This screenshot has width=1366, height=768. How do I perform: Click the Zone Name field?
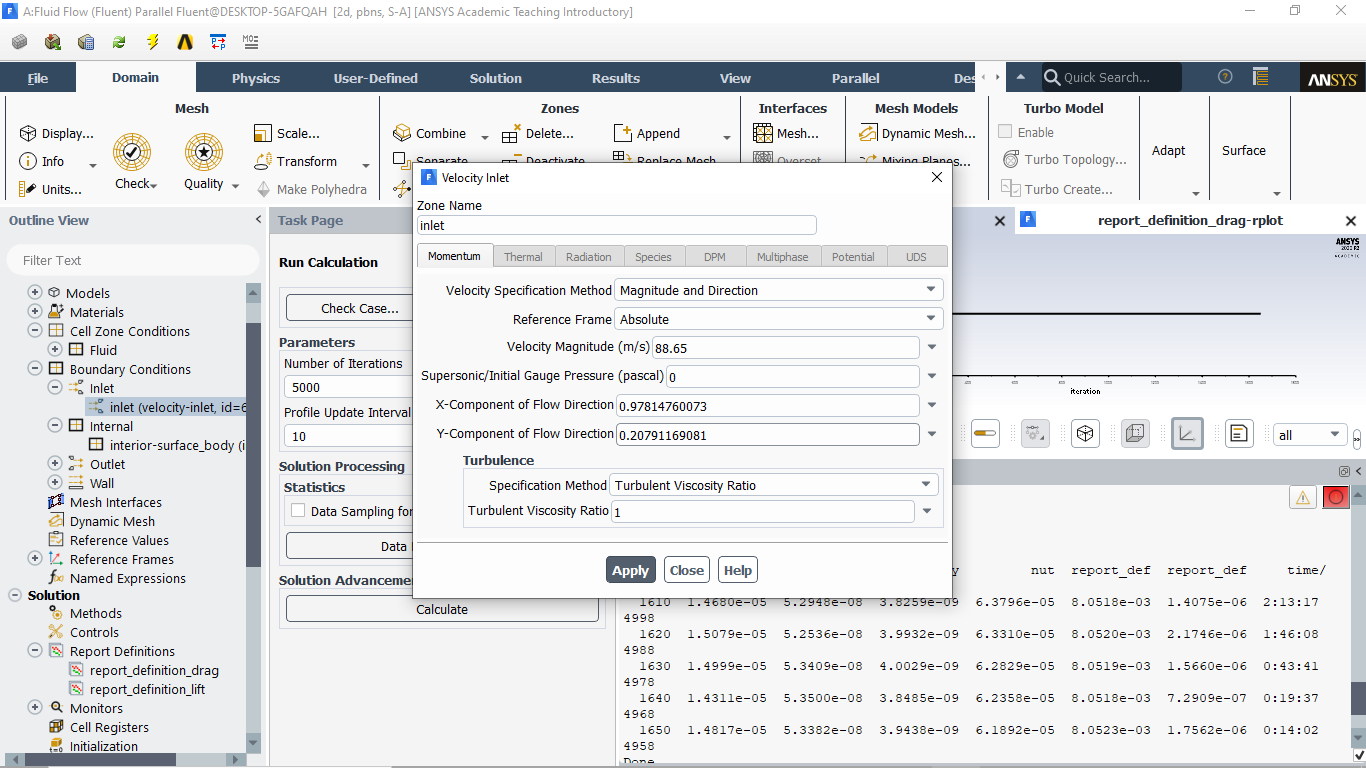(617, 226)
